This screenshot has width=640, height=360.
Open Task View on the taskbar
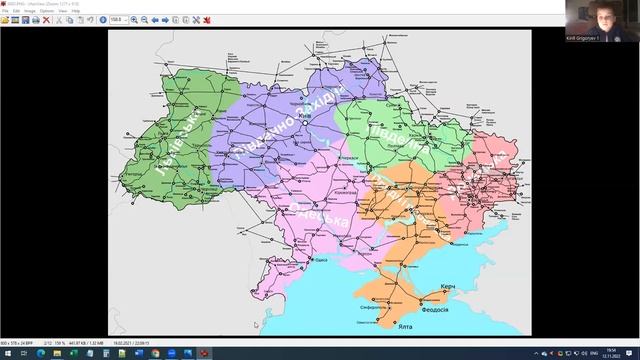click(x=24, y=353)
